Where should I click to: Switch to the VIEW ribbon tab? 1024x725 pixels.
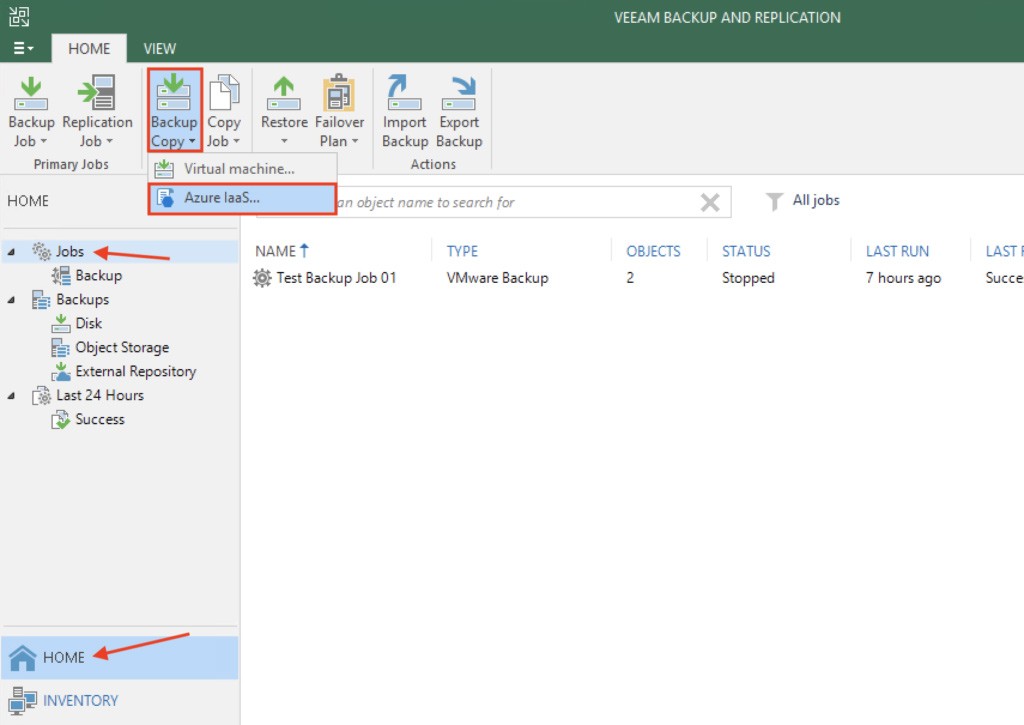tap(159, 48)
